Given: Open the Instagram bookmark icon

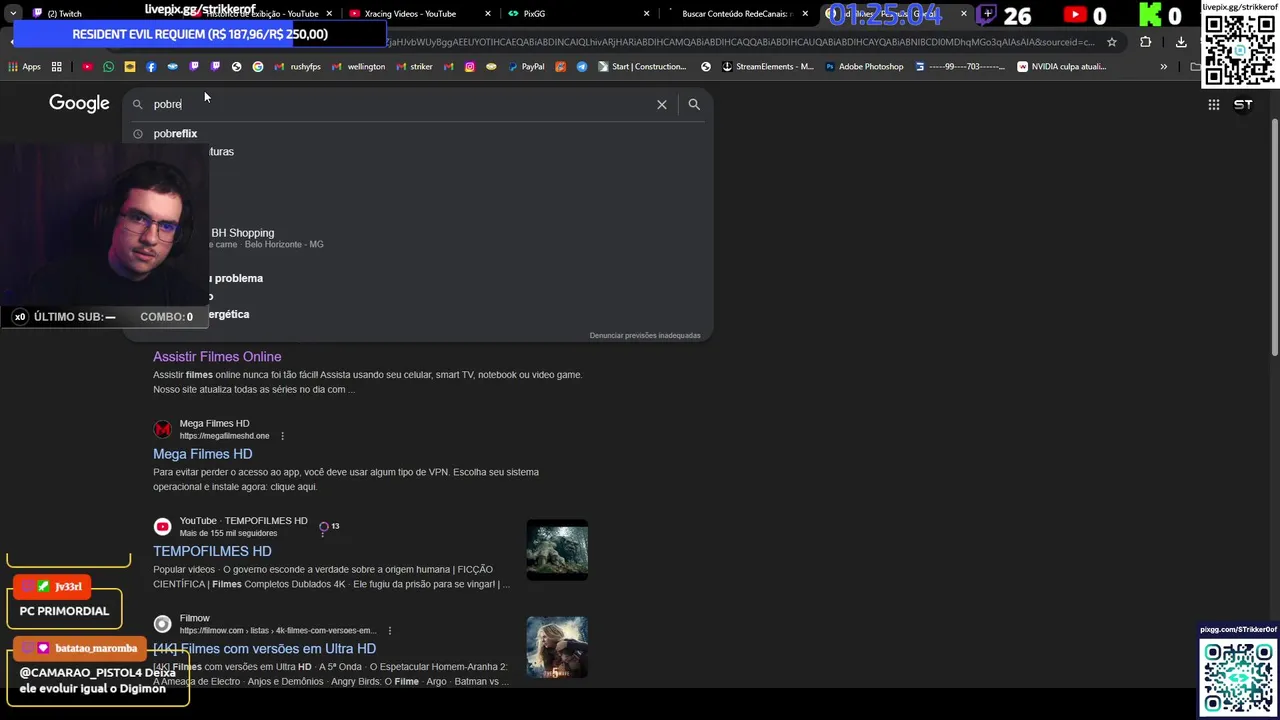Looking at the screenshot, I should tap(470, 67).
